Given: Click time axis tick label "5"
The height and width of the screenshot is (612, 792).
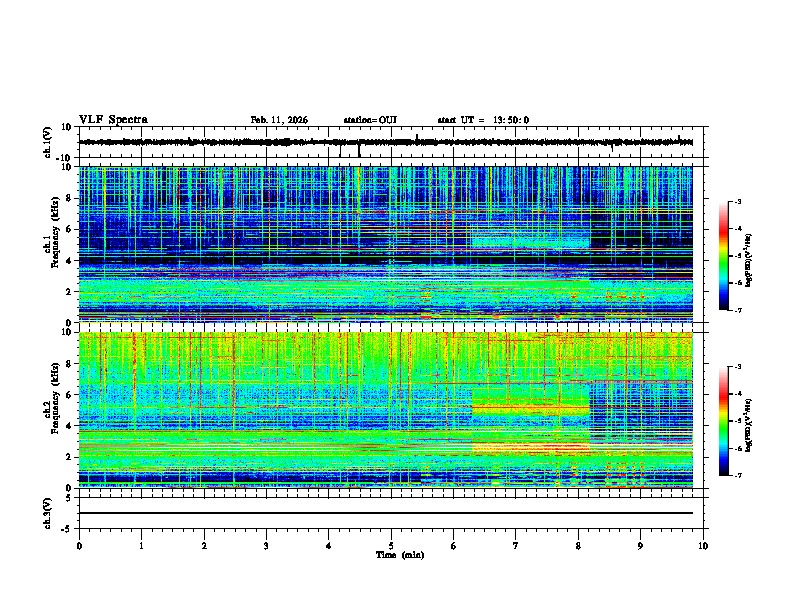Looking at the screenshot, I should click(391, 546).
